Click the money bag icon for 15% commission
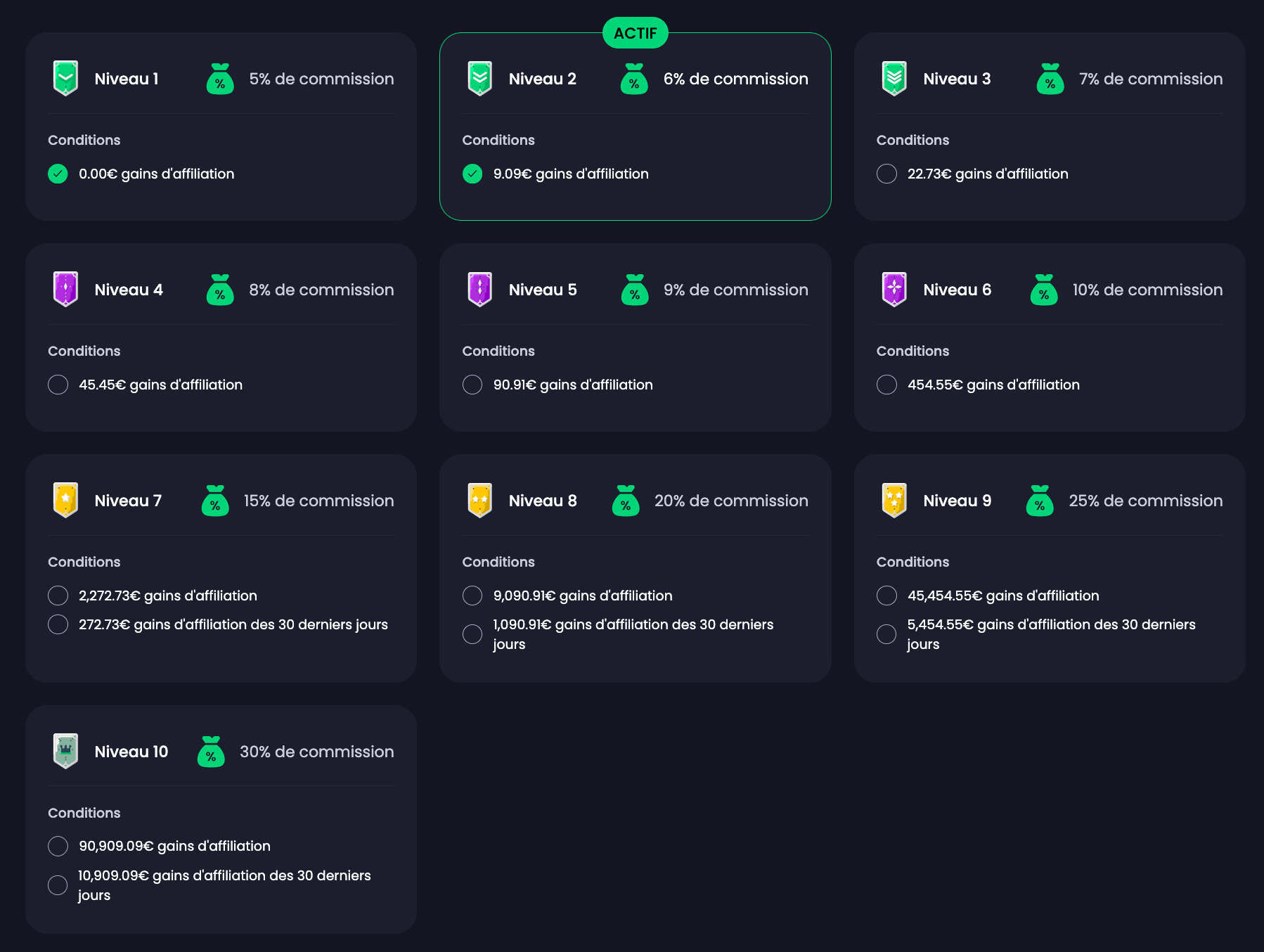Screen dimensions: 1264x952 [215, 501]
